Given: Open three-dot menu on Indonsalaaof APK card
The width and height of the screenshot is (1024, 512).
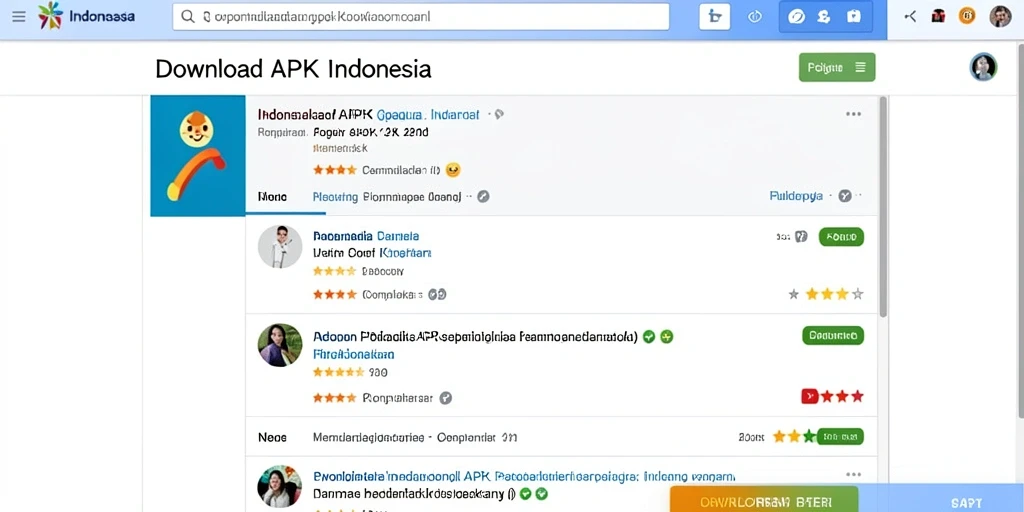Looking at the screenshot, I should point(853,114).
